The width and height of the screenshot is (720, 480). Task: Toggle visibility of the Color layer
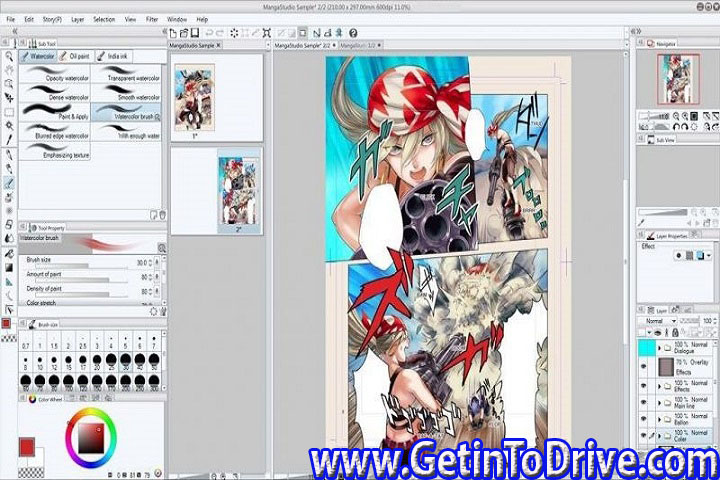[x=643, y=435]
